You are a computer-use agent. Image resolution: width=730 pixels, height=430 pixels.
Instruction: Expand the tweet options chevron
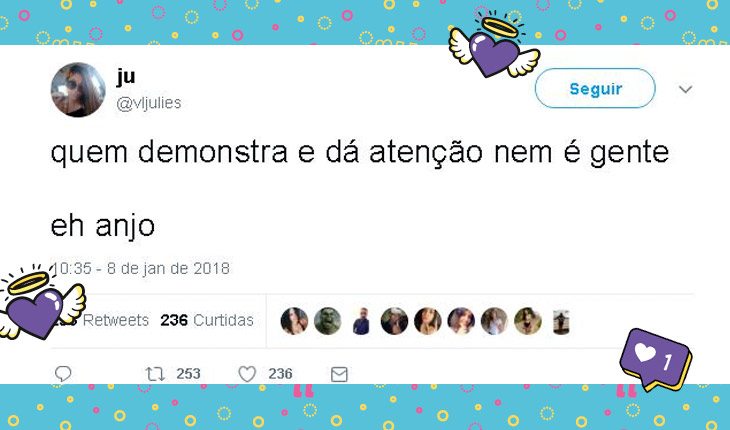coord(685,89)
